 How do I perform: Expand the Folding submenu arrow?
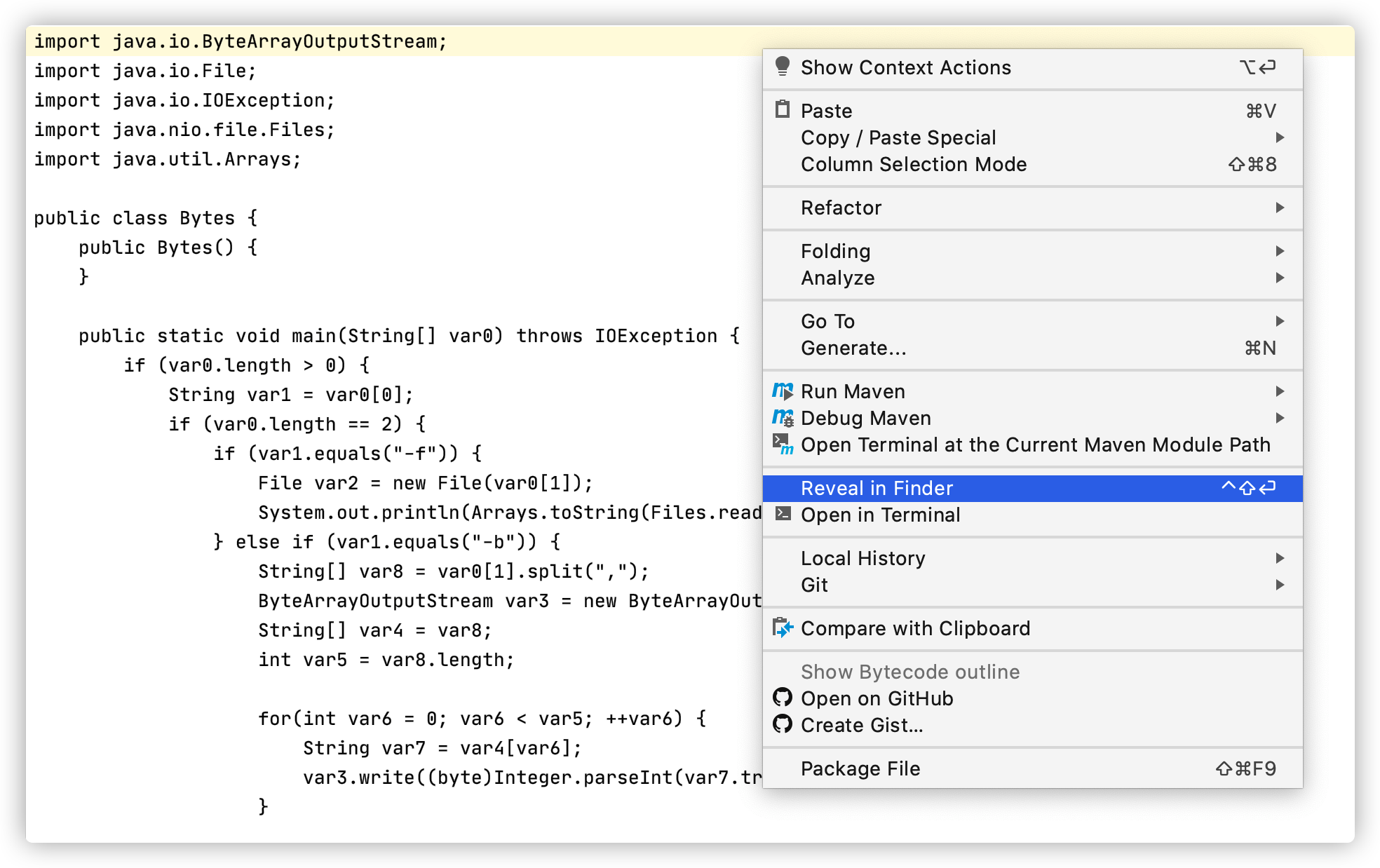1280,251
